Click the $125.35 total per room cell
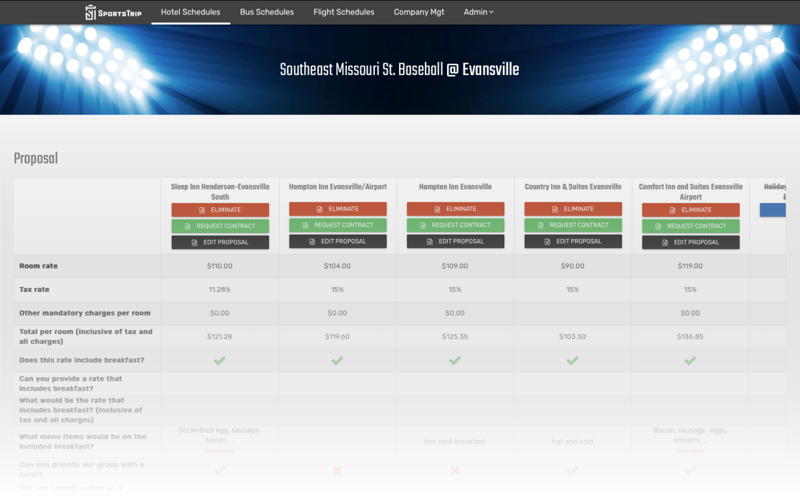The height and width of the screenshot is (500, 800). pyautogui.click(x=455, y=336)
